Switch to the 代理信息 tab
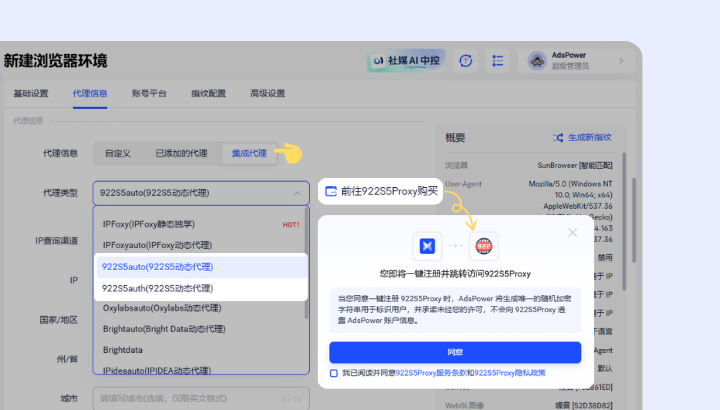The image size is (720, 410). [90, 94]
